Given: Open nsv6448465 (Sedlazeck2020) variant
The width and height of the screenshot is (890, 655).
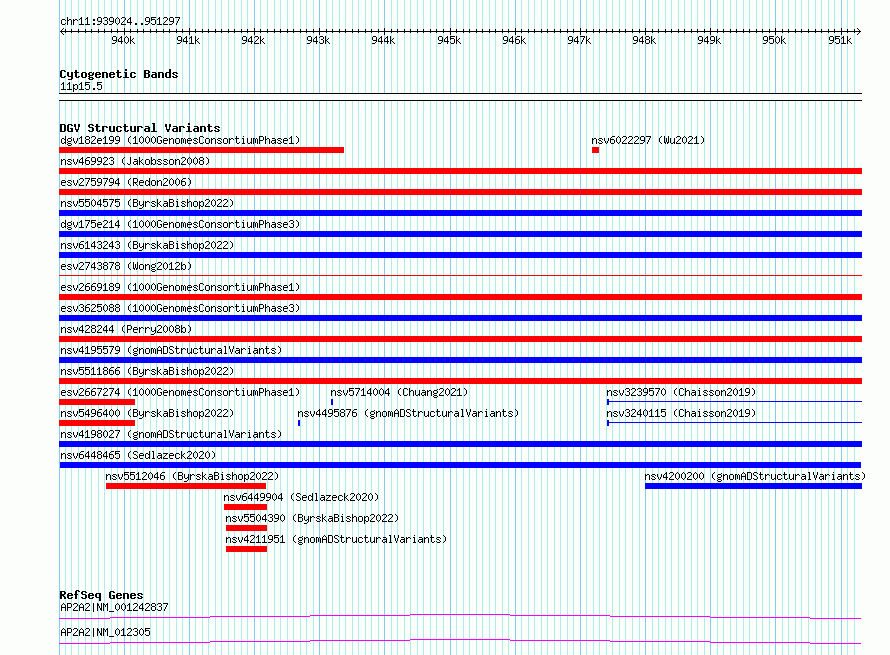Looking at the screenshot, I should (138, 455).
